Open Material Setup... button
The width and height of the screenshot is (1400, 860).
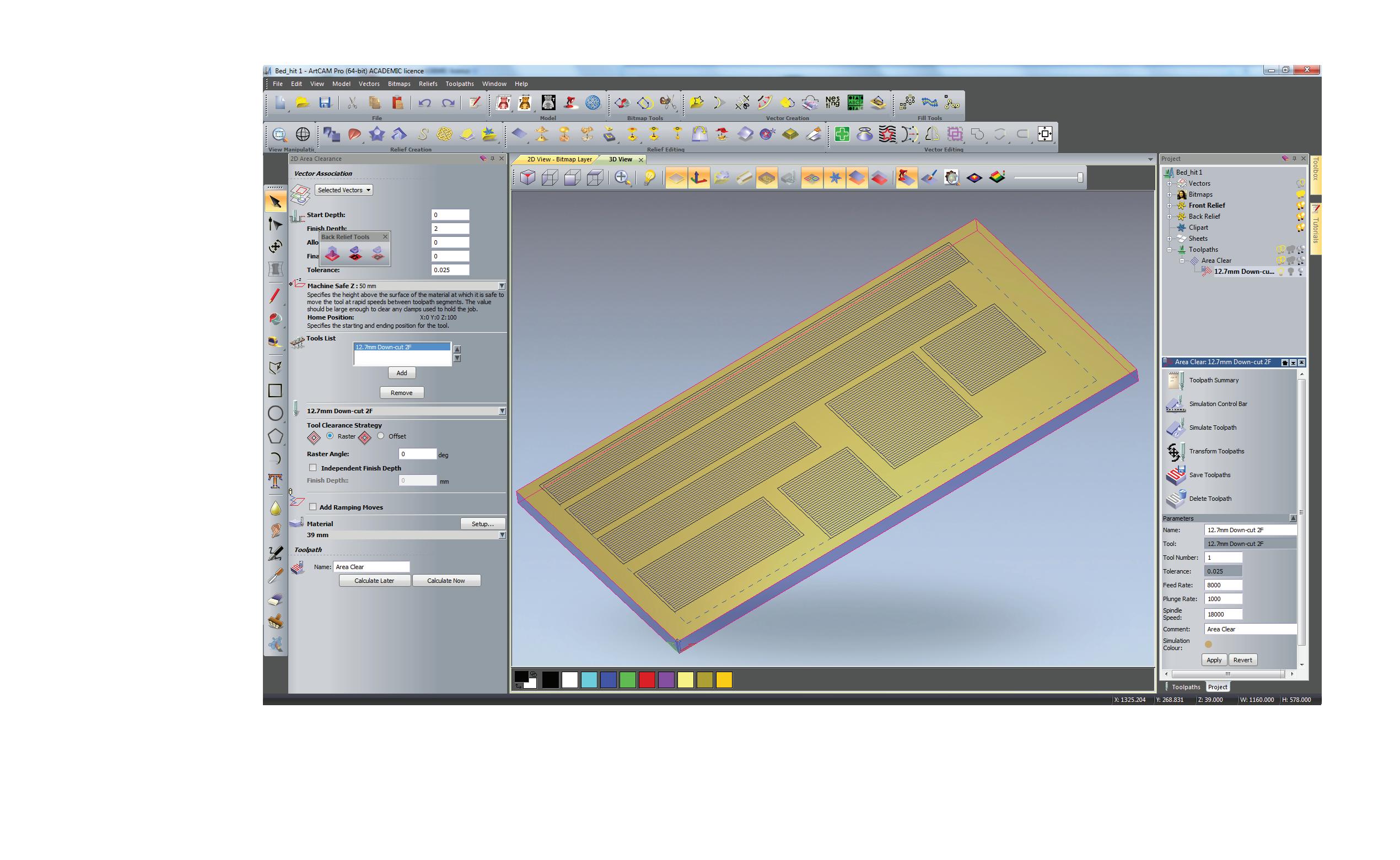click(x=482, y=524)
